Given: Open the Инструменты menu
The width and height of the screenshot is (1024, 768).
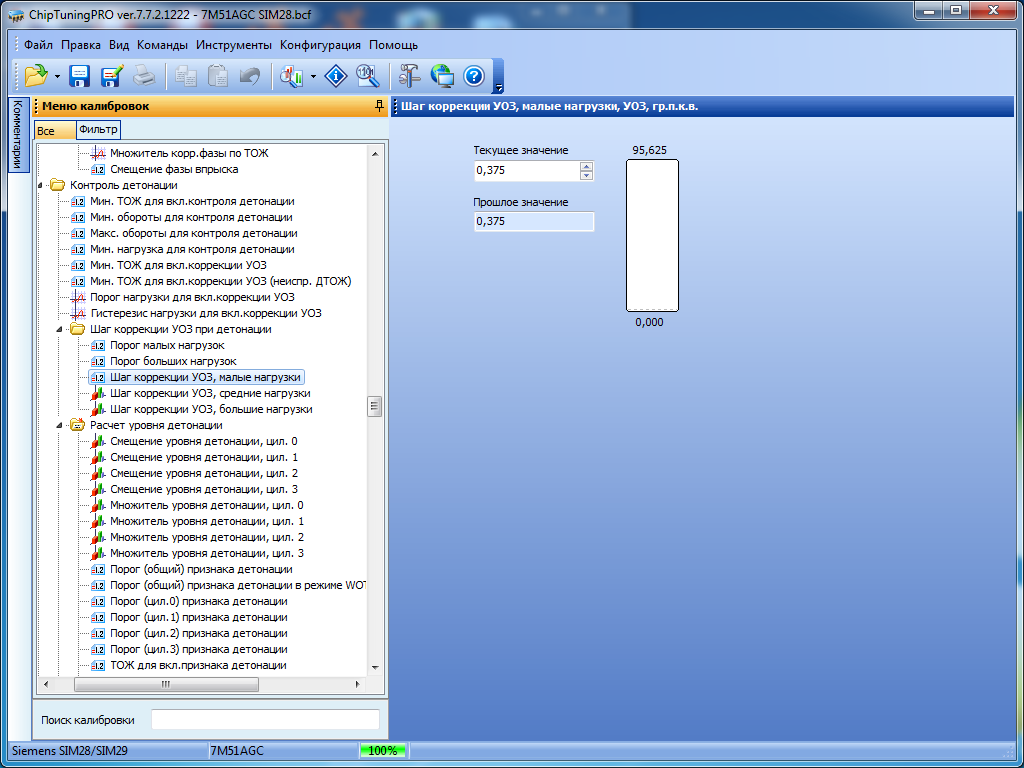Looking at the screenshot, I should coord(233,45).
